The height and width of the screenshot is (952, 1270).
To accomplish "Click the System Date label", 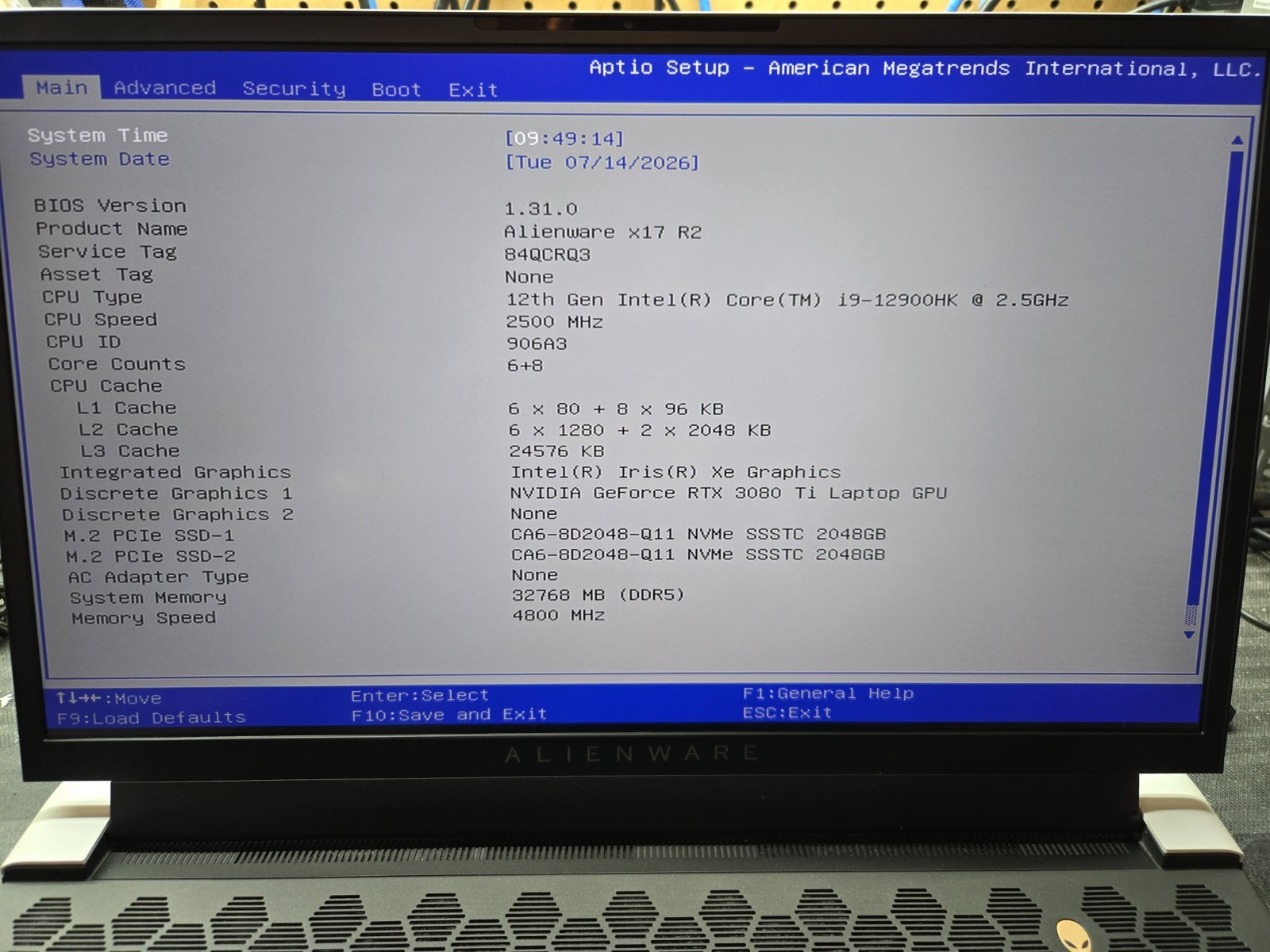I will (99, 159).
